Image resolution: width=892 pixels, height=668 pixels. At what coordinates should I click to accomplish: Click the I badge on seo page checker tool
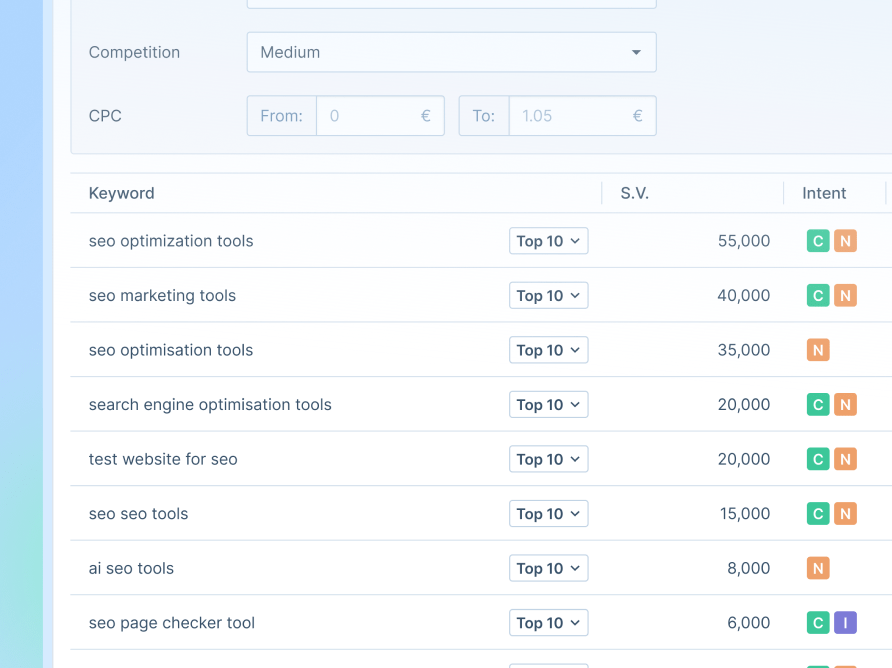[x=845, y=622]
